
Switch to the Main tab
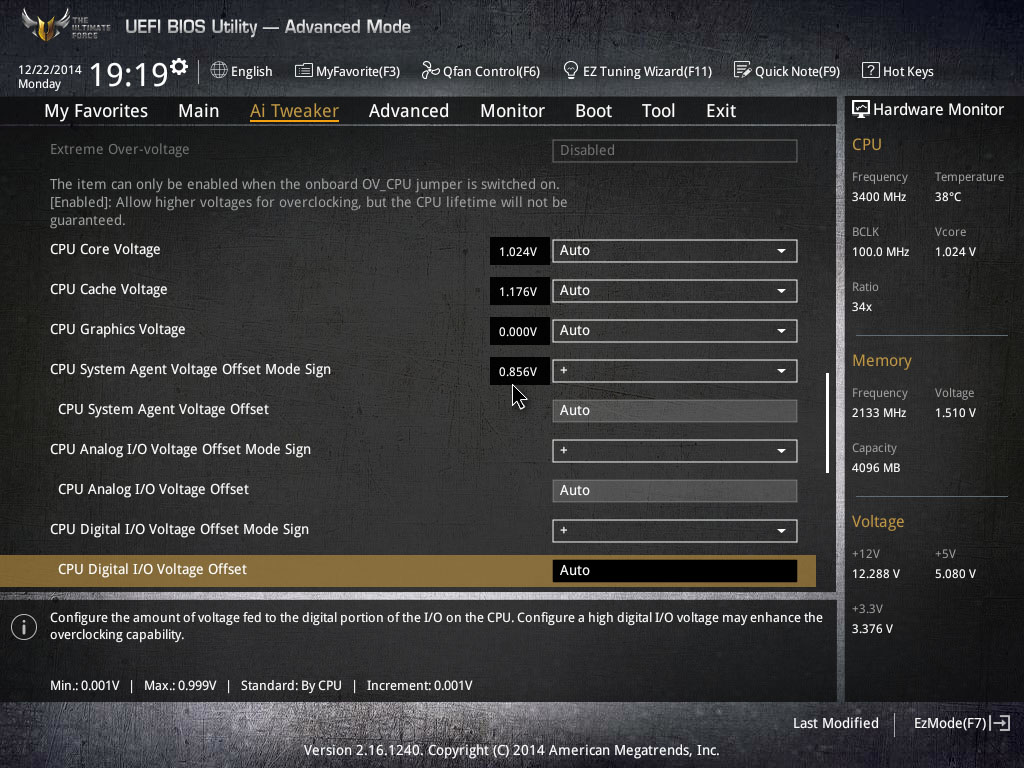point(199,111)
